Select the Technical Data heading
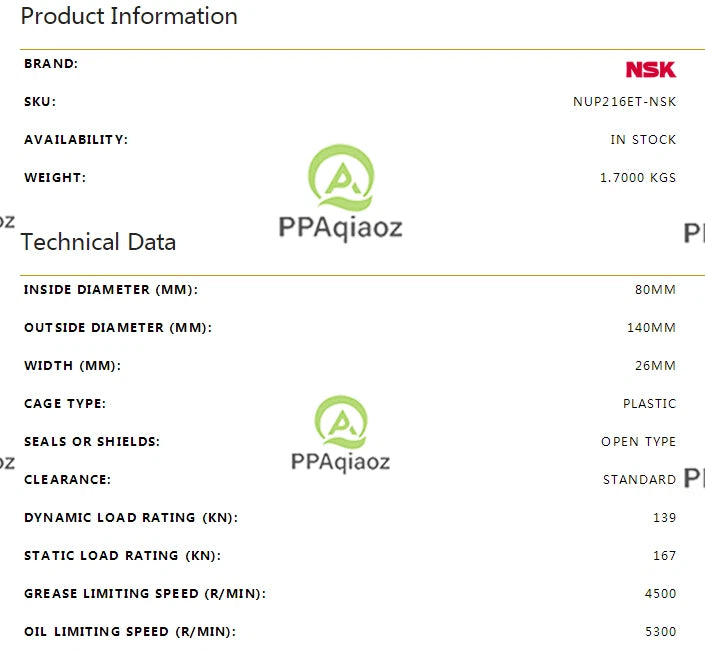The height and width of the screenshot is (652, 705). click(98, 242)
